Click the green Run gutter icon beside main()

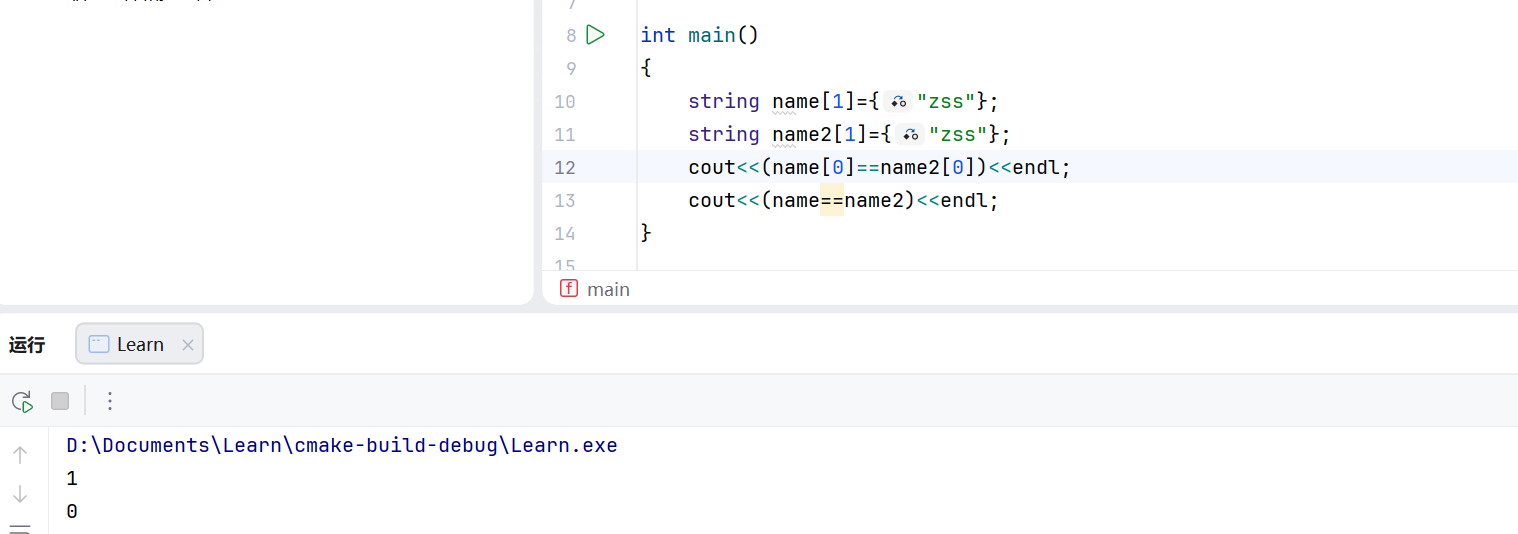click(x=596, y=35)
